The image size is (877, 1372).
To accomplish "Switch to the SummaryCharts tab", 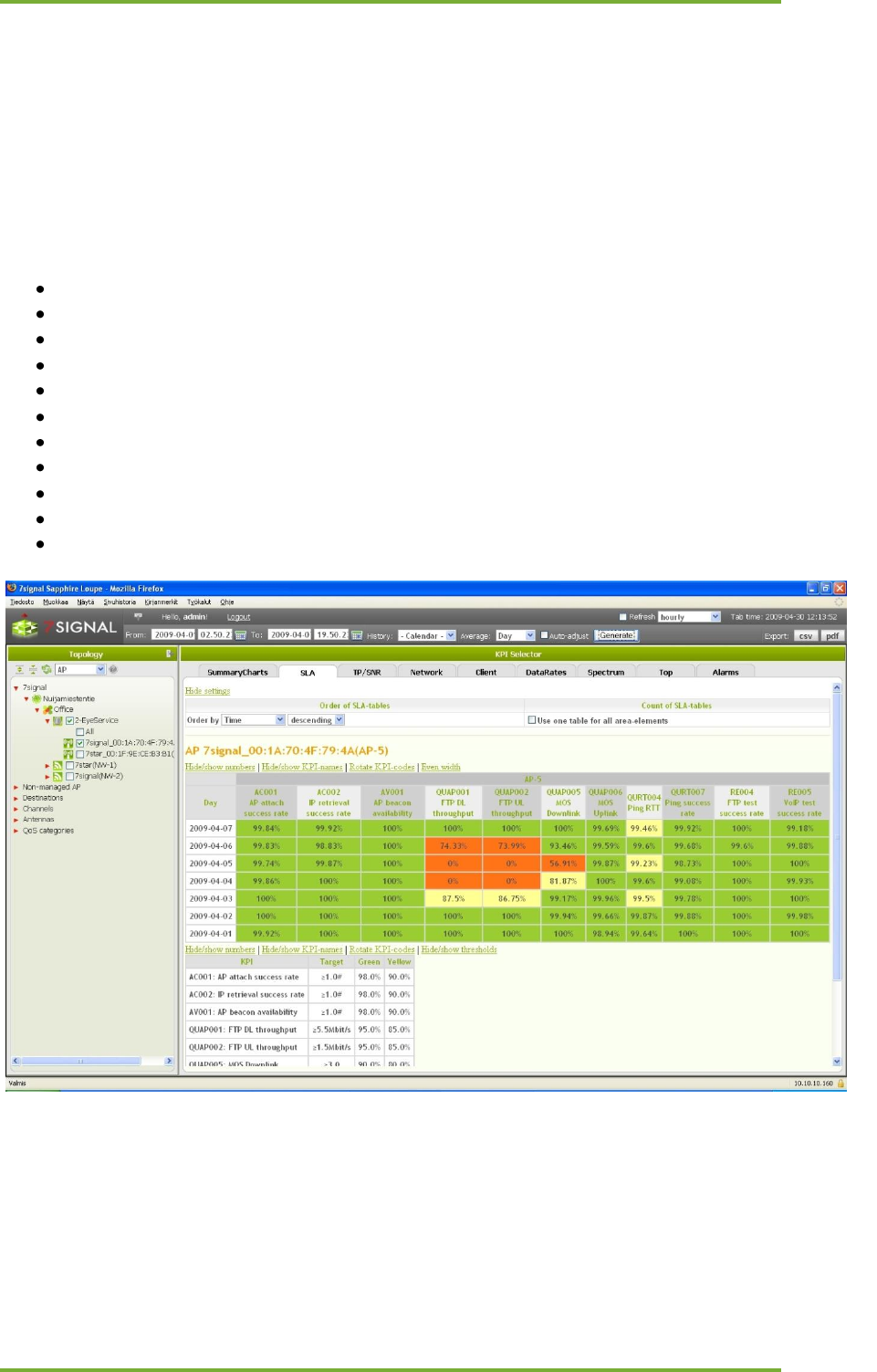I will [237, 672].
